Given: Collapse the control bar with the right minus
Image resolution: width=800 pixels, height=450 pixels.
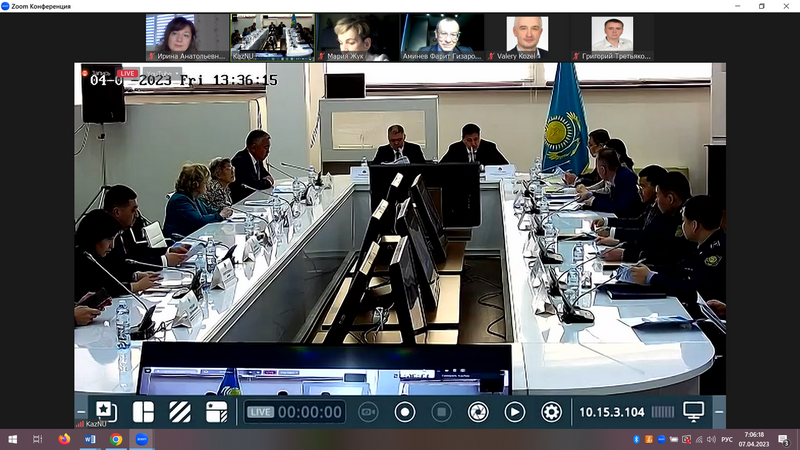Looking at the screenshot, I should 719,412.
